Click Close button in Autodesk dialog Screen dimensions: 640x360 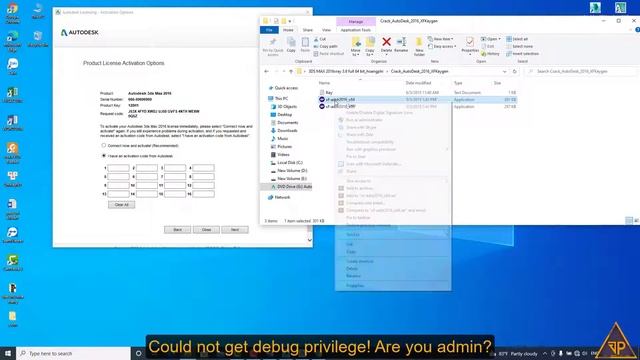tap(206, 230)
